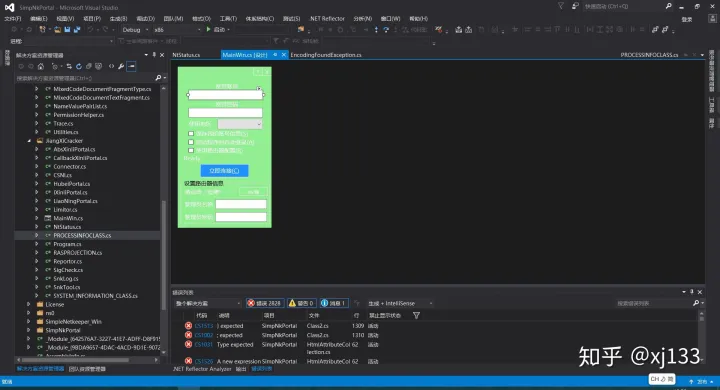The image size is (720, 390).
Task: Click the first text box in the form designer
Action: pyautogui.click(x=225, y=95)
